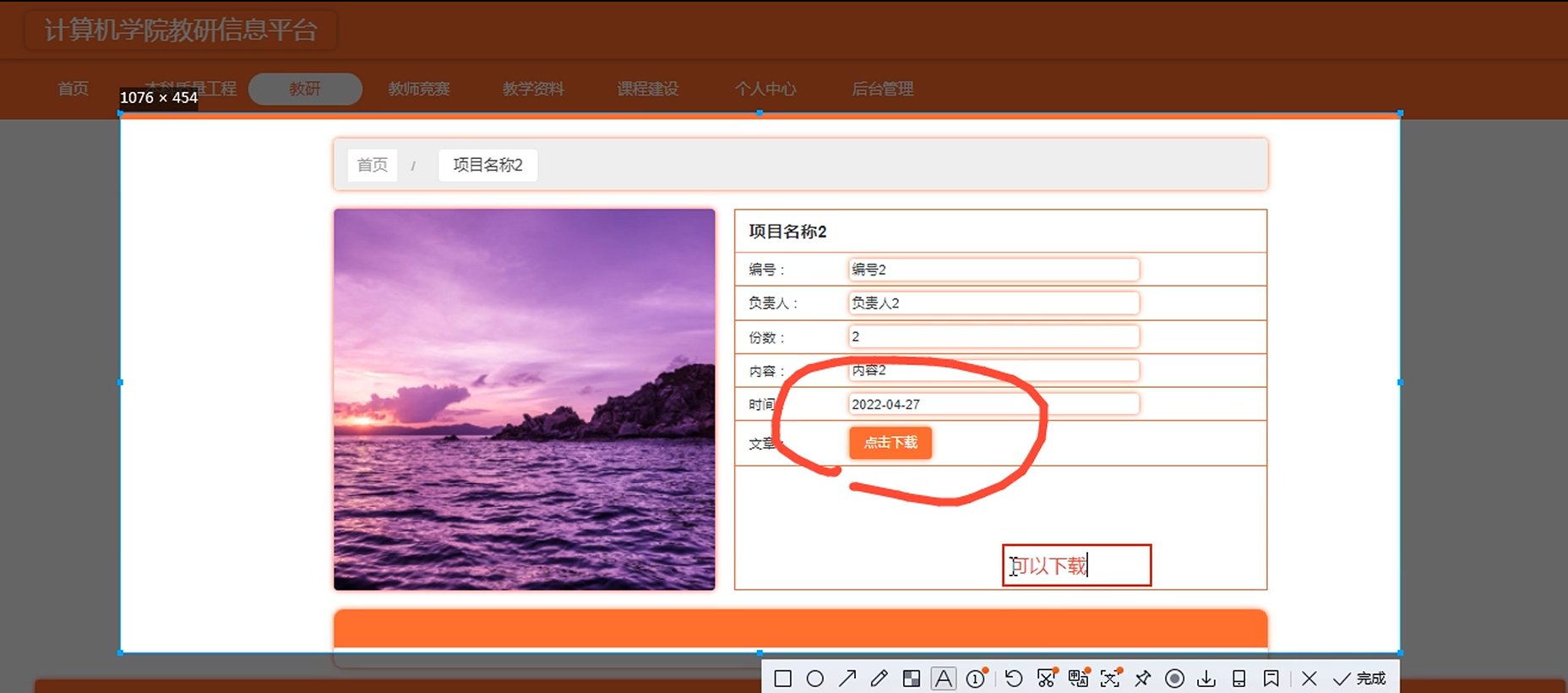Start screen recording from toolbar
Viewport: 1568px width, 693px height.
pyautogui.click(x=1174, y=679)
